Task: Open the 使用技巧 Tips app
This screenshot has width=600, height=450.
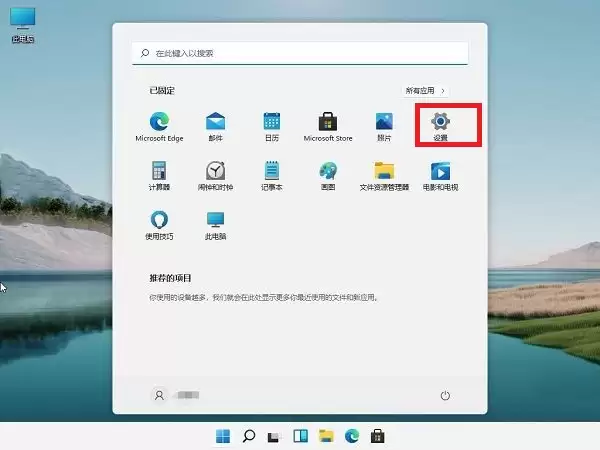Action: click(159, 225)
